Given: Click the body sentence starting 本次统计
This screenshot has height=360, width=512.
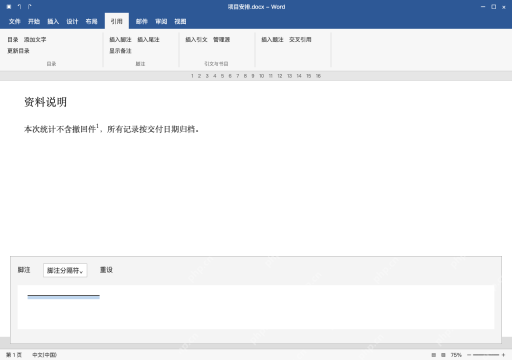Looking at the screenshot, I should pos(111,129).
